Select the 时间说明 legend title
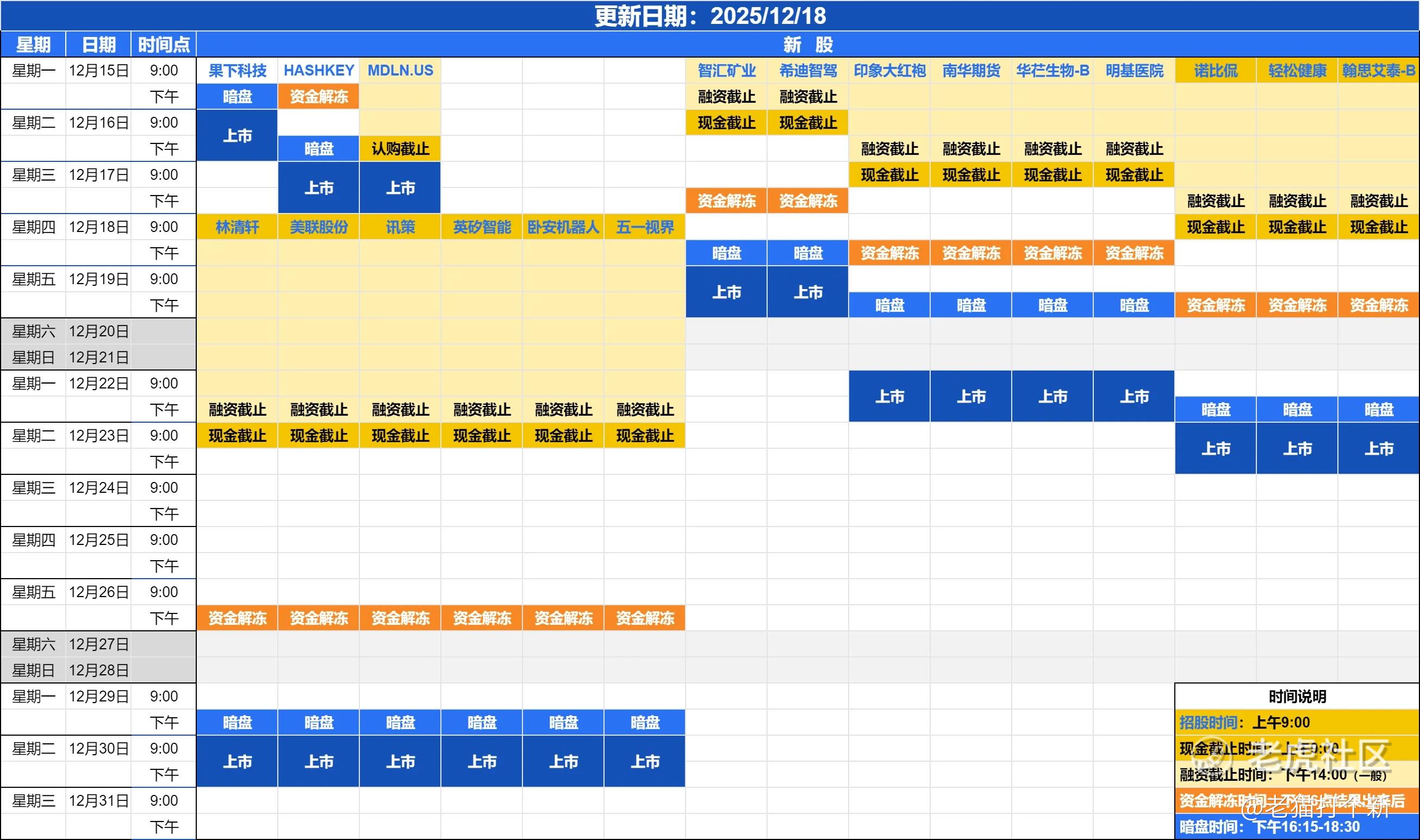Image resolution: width=1420 pixels, height=840 pixels. pyautogui.click(x=1297, y=696)
